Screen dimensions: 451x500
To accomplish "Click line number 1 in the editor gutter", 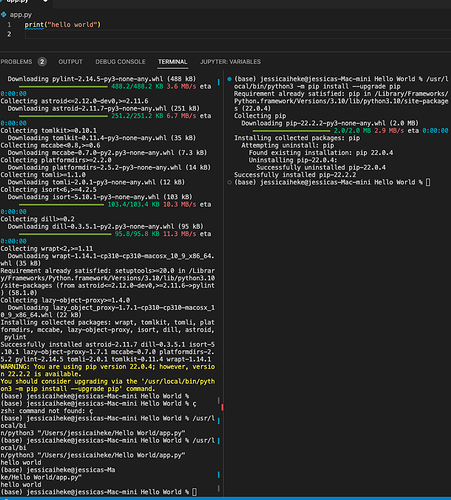I will point(9,25).
